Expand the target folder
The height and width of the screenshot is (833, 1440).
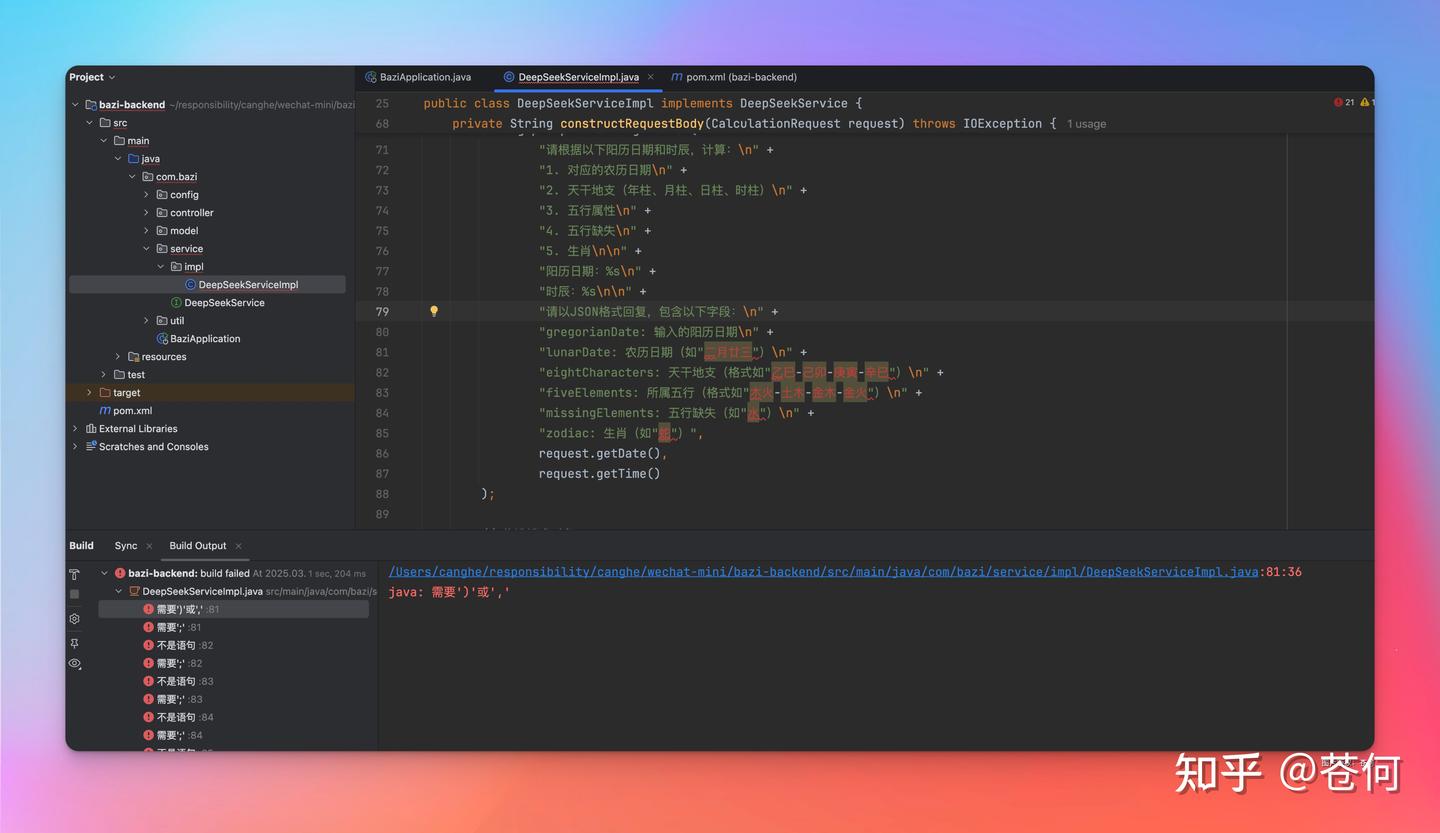pyautogui.click(x=90, y=393)
